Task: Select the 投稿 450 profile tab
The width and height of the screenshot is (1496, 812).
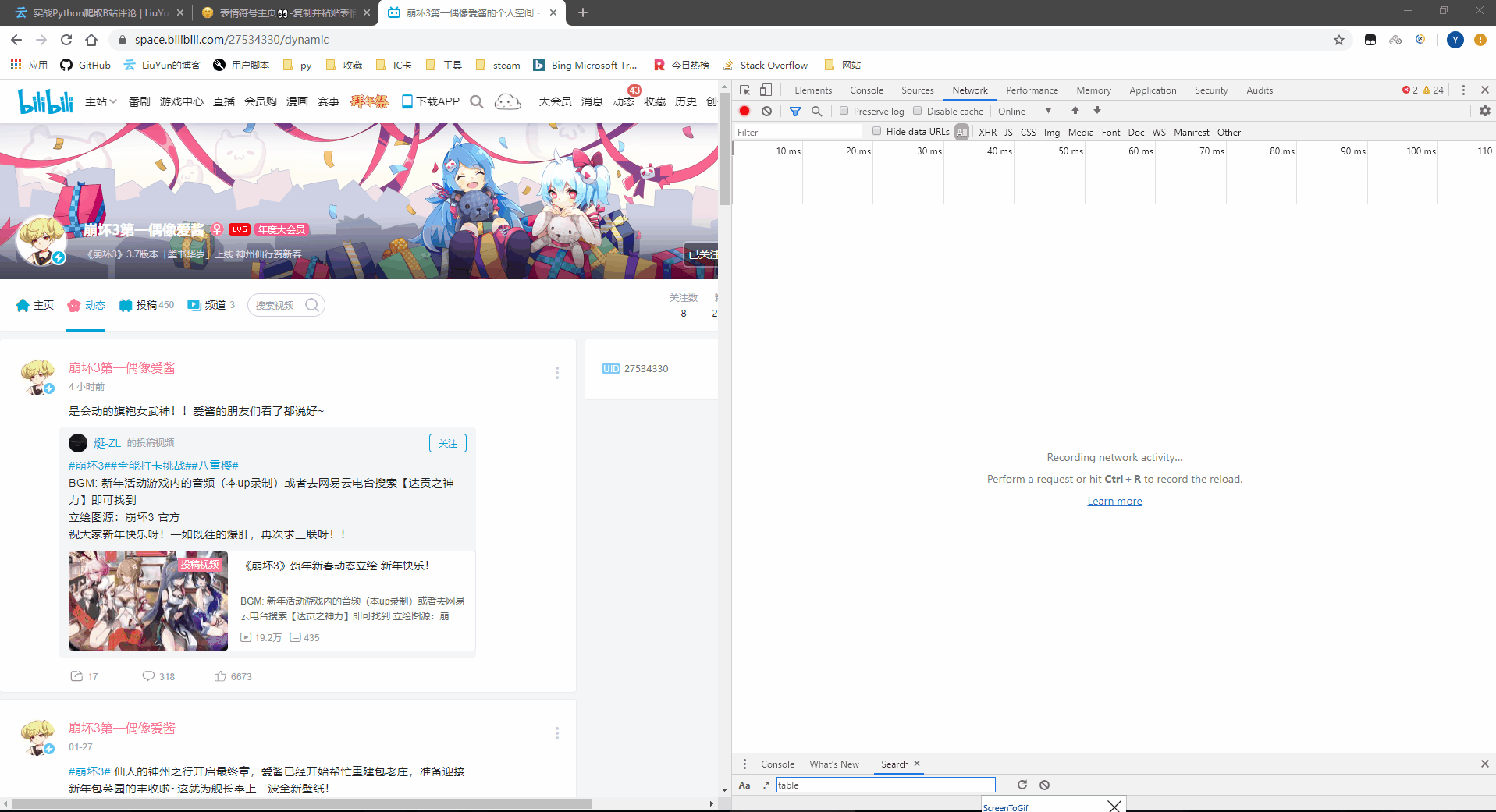Action: 146,305
